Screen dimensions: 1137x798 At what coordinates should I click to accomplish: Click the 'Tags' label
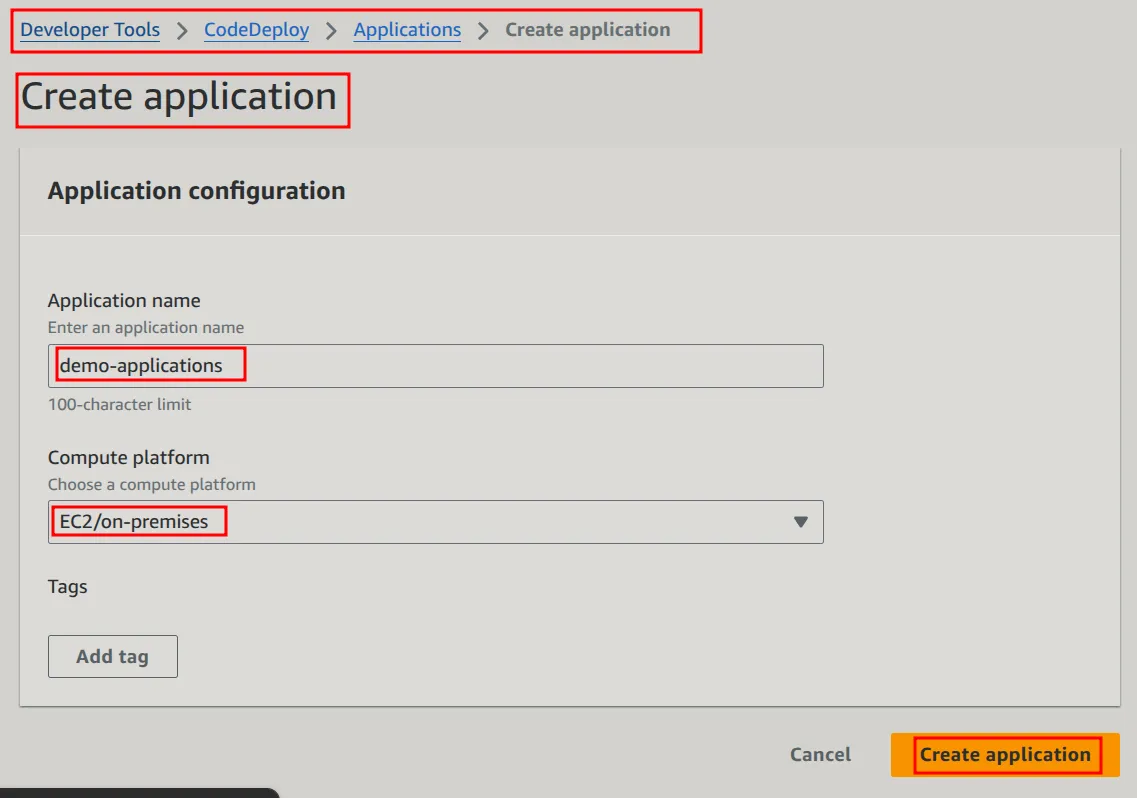[67, 586]
